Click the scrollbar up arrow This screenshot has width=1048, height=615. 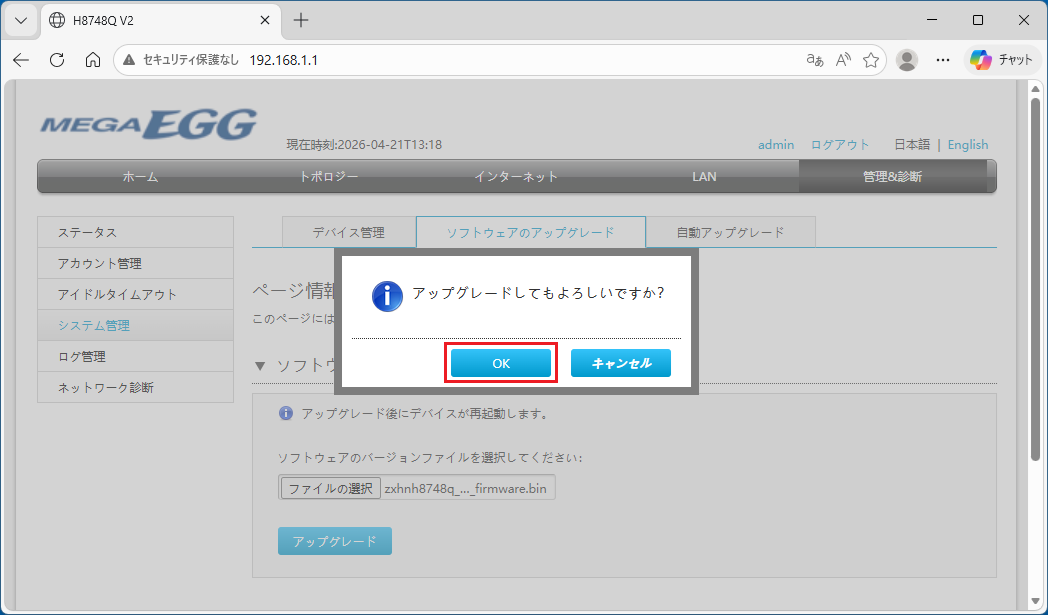tap(1035, 88)
